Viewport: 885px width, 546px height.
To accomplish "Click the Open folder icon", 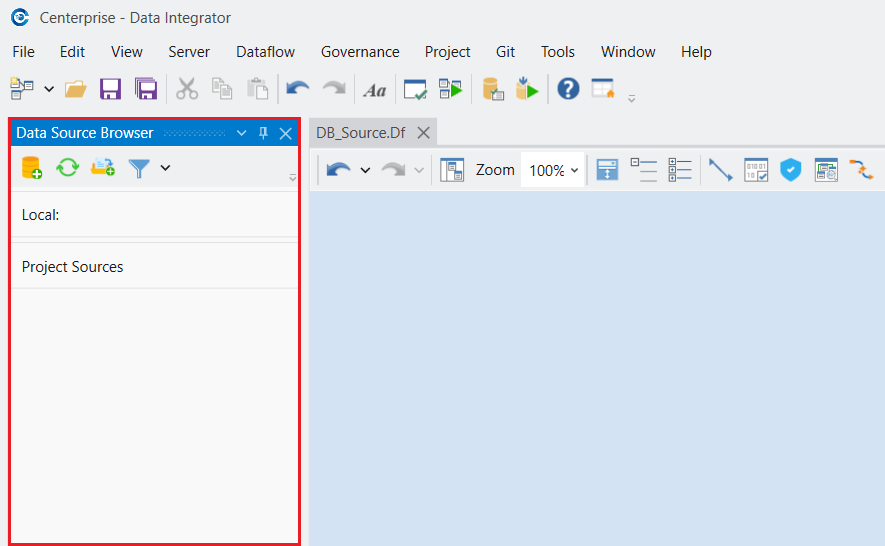I will pyautogui.click(x=75, y=89).
